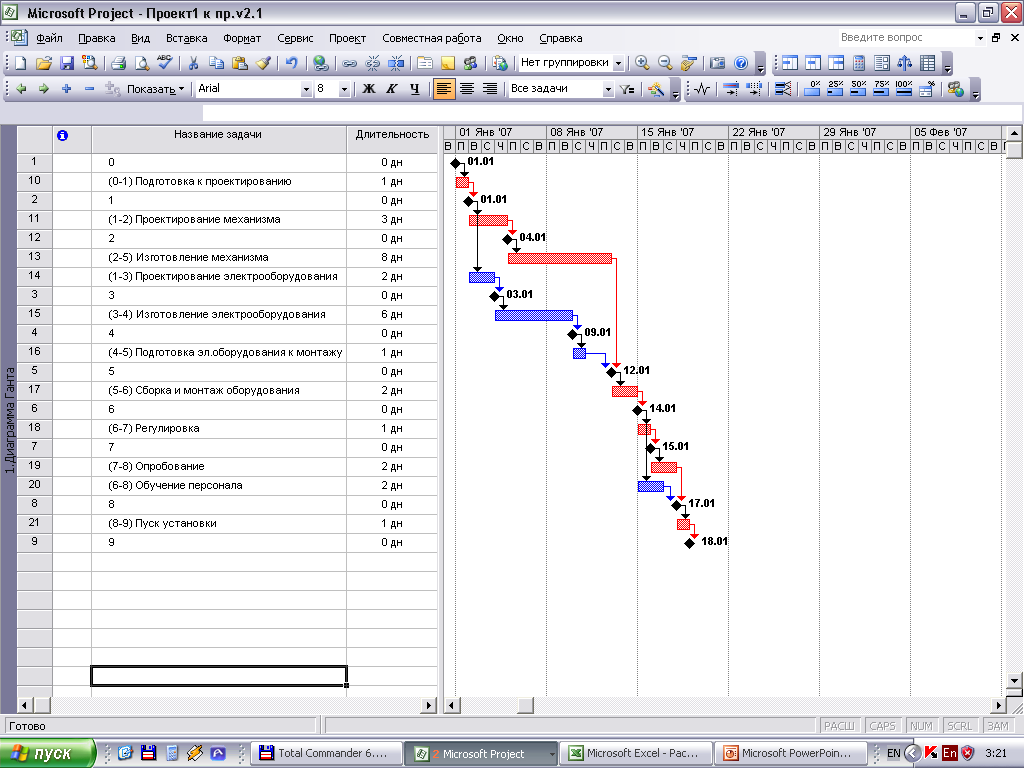Link tasks with chain icon

(x=349, y=63)
